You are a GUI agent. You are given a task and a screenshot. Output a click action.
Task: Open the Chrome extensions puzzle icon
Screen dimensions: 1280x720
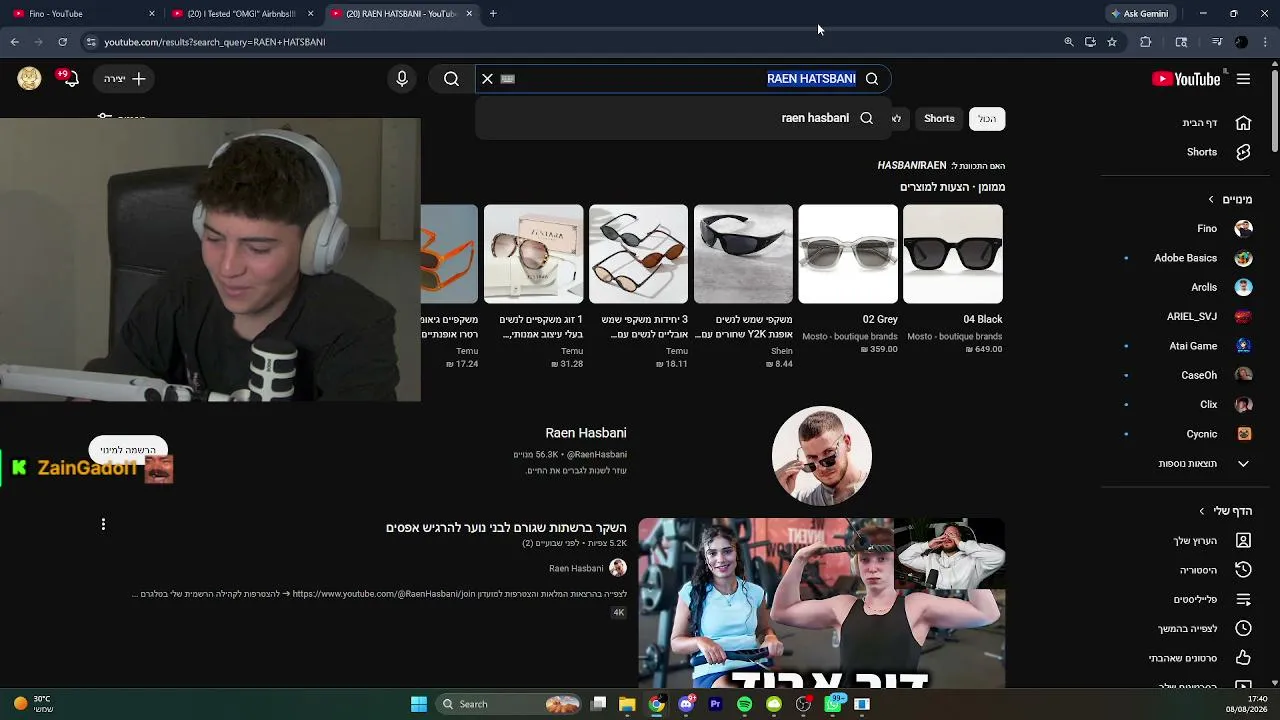[x=1146, y=42]
